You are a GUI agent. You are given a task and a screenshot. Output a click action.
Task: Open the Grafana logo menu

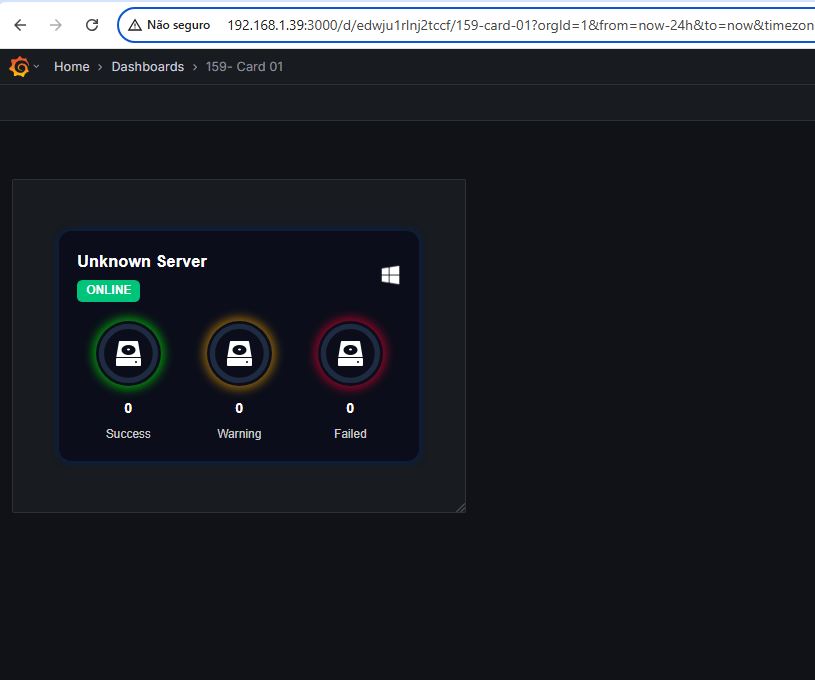[x=19, y=67]
